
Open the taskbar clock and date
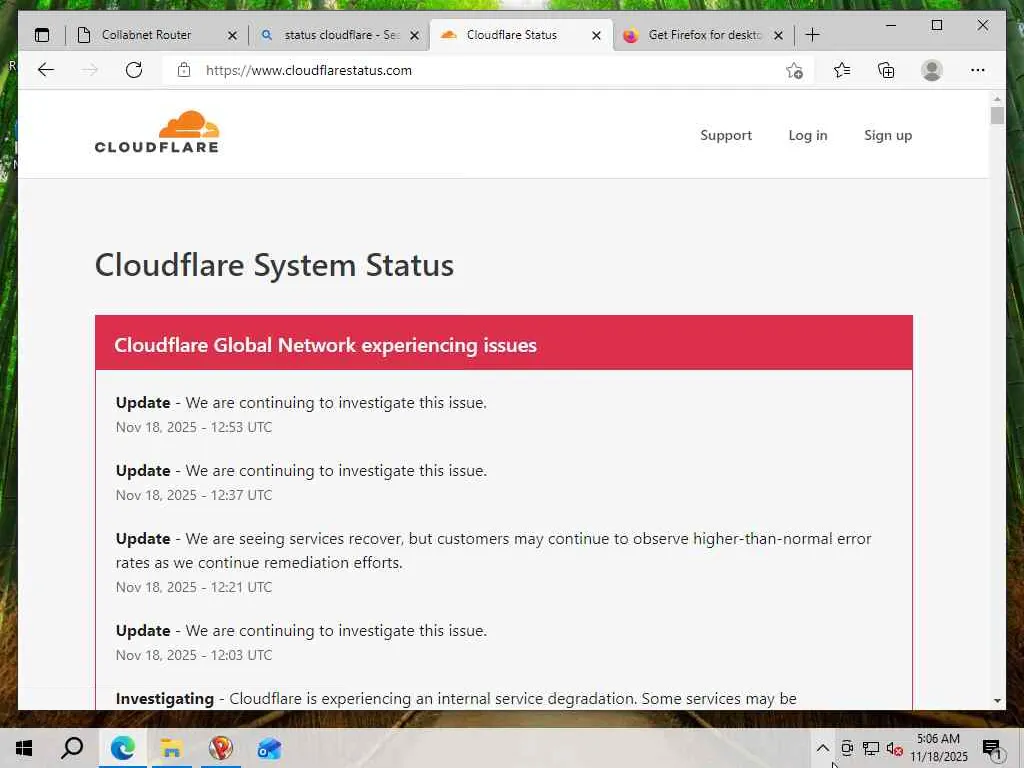point(938,748)
